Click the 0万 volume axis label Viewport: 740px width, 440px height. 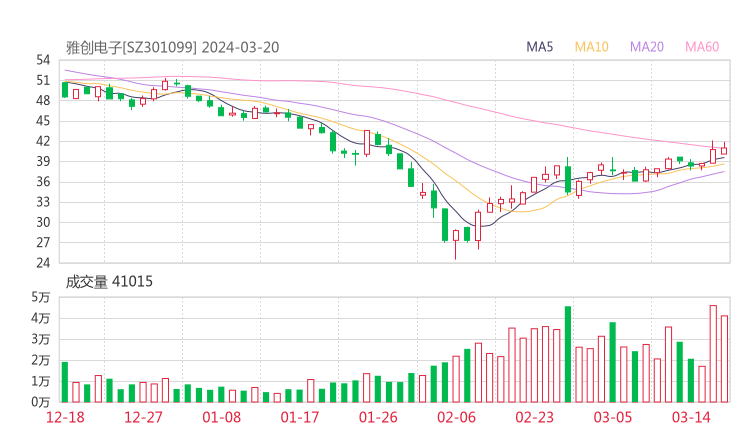[41, 402]
